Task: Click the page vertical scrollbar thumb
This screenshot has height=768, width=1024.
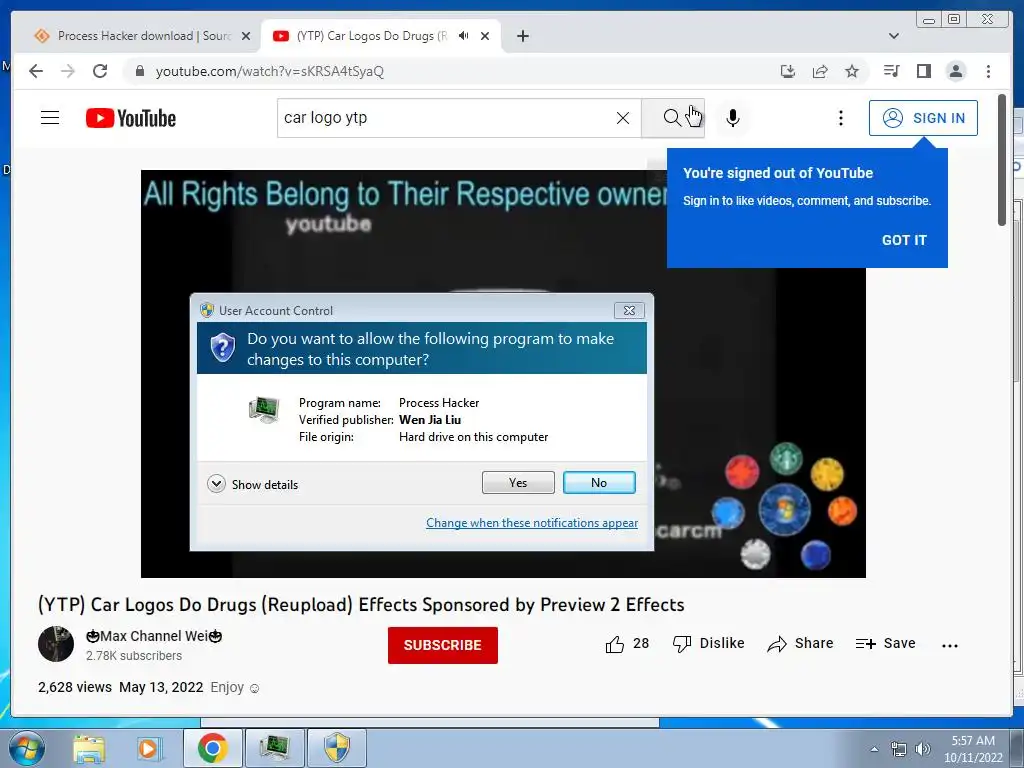Action: pos(1002,160)
